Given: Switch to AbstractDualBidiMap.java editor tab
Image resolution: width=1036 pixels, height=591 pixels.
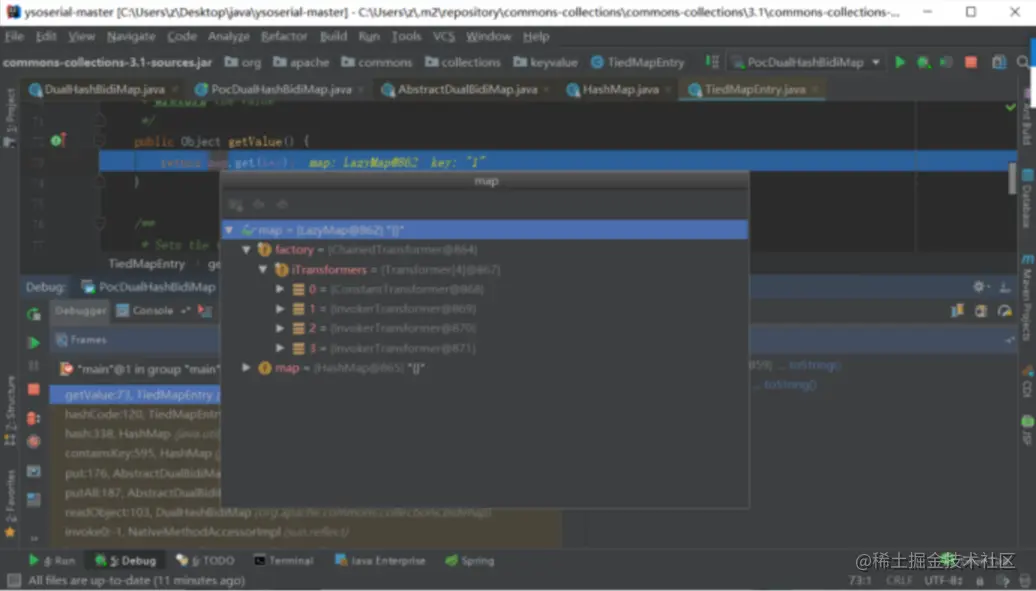Looking at the screenshot, I should (x=466, y=89).
